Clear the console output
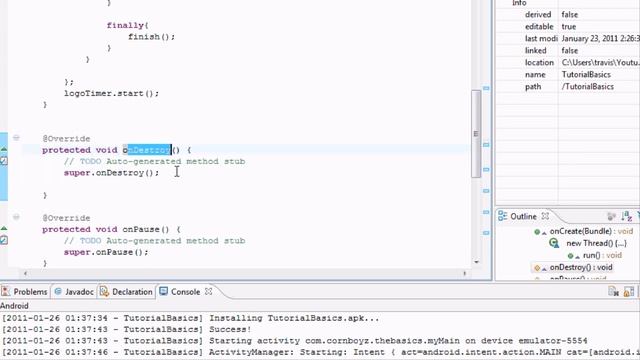The image size is (640, 360). click(x=613, y=291)
